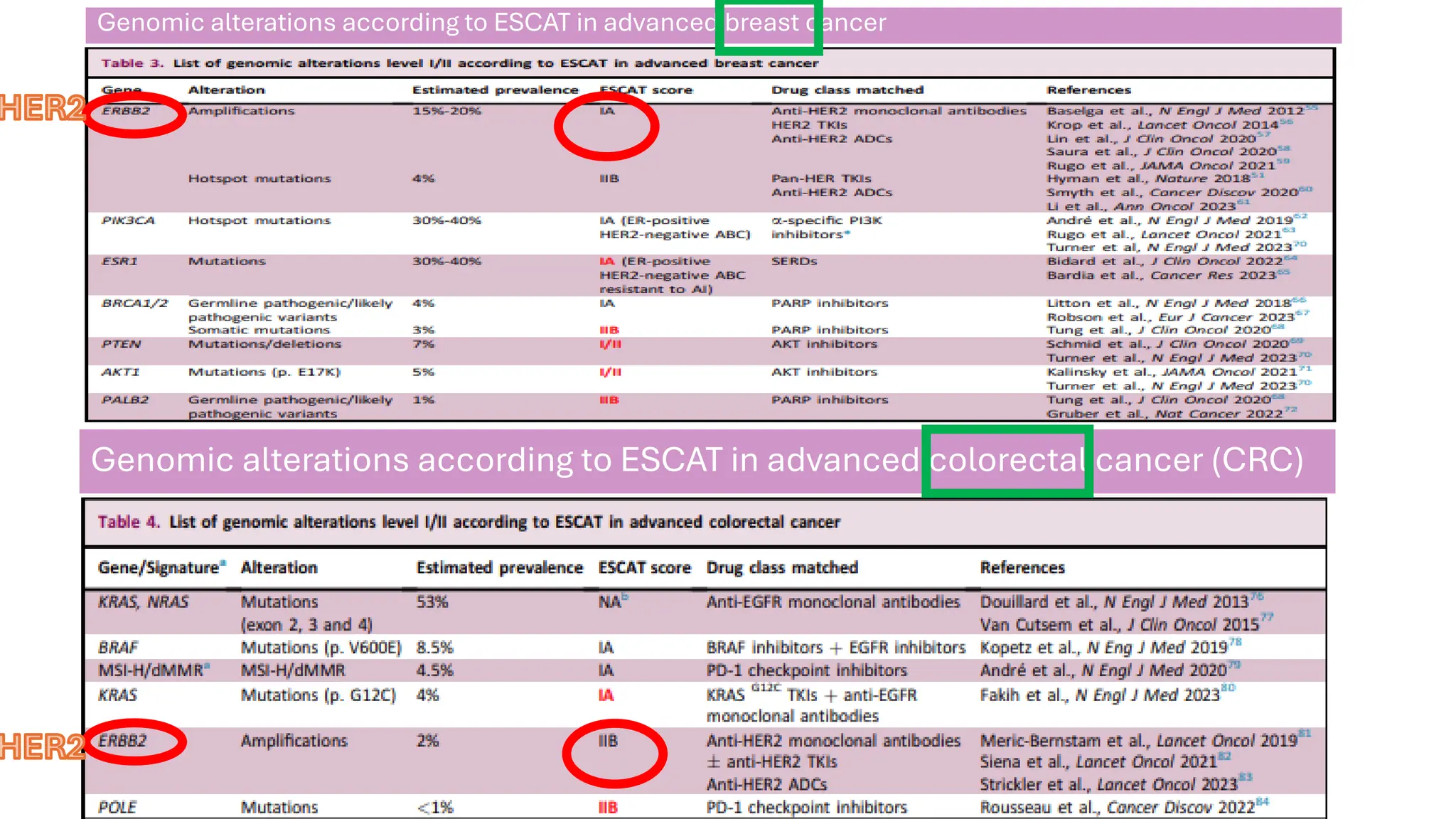Click the Robson et al. Eur J Cancer reference
Screen dimensions: 1456x819
point(1177,317)
